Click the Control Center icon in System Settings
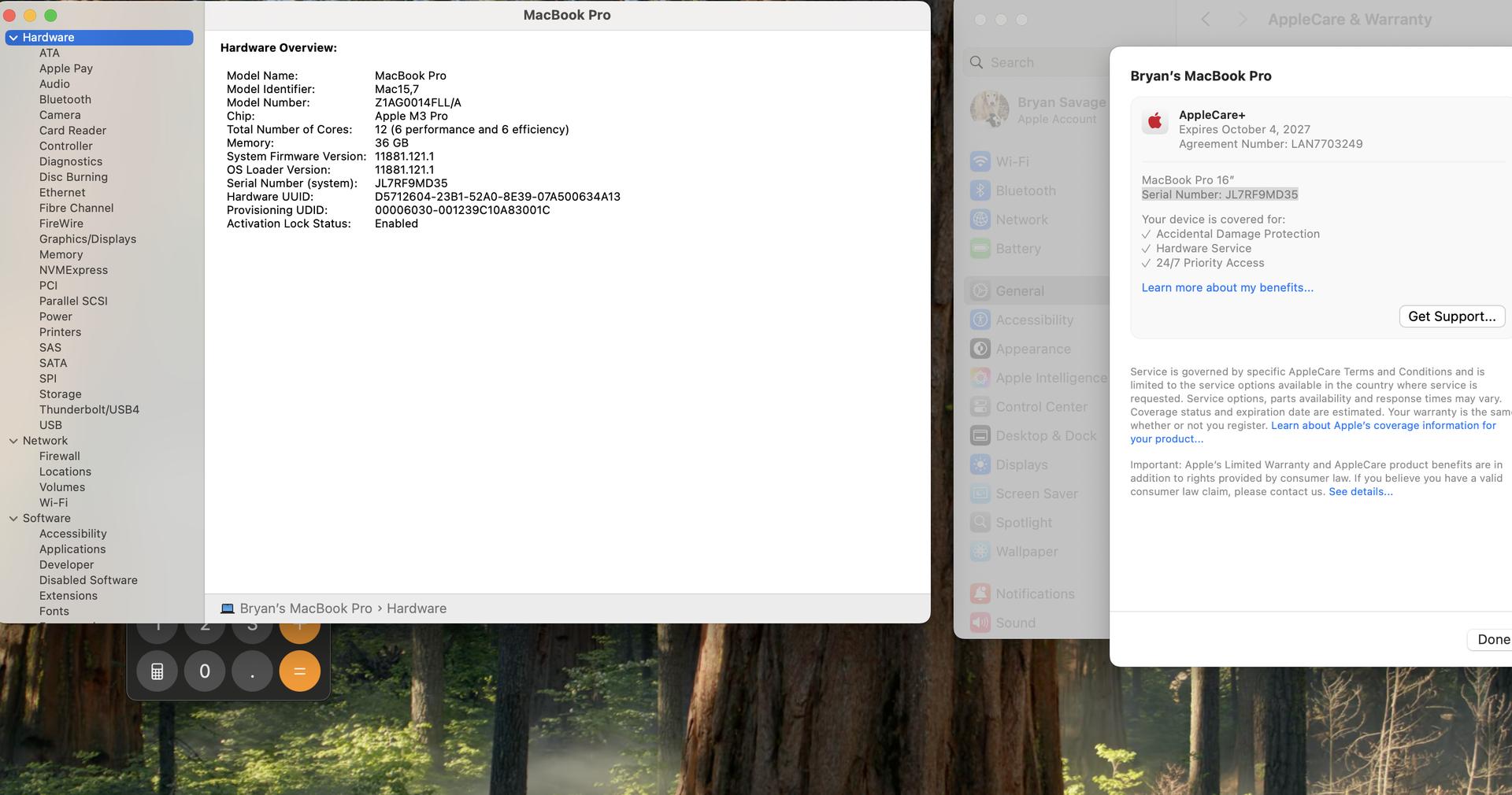Viewport: 1512px width, 795px height. point(980,407)
